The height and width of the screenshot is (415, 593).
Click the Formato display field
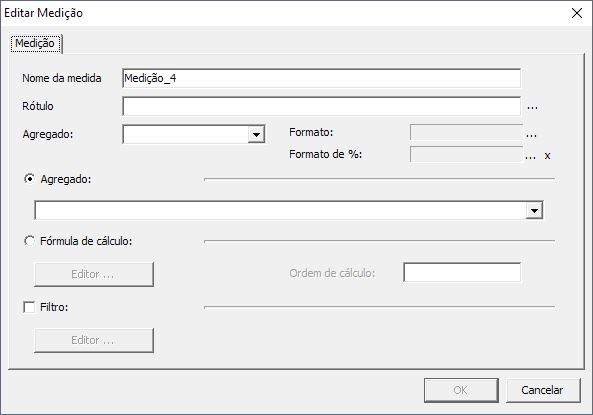[466, 132]
